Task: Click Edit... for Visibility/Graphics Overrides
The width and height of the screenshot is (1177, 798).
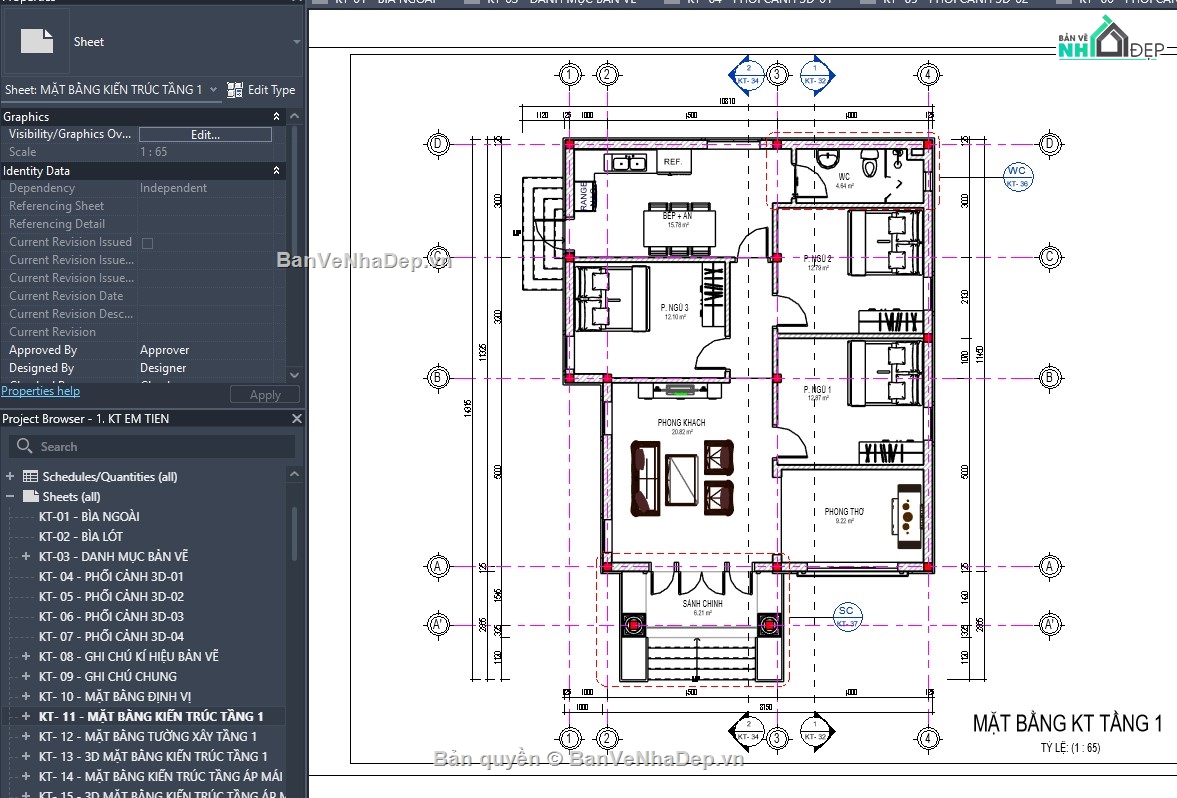Action: click(x=205, y=134)
